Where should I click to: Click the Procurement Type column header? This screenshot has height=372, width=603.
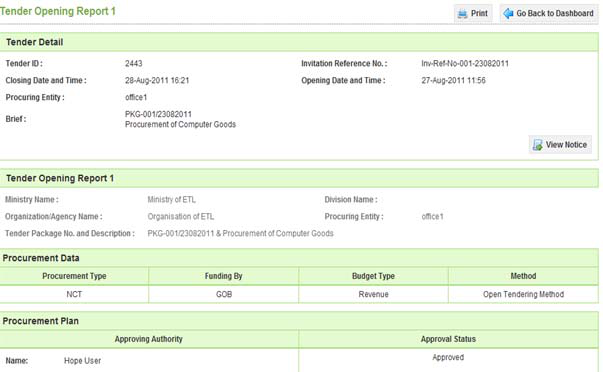pos(74,276)
